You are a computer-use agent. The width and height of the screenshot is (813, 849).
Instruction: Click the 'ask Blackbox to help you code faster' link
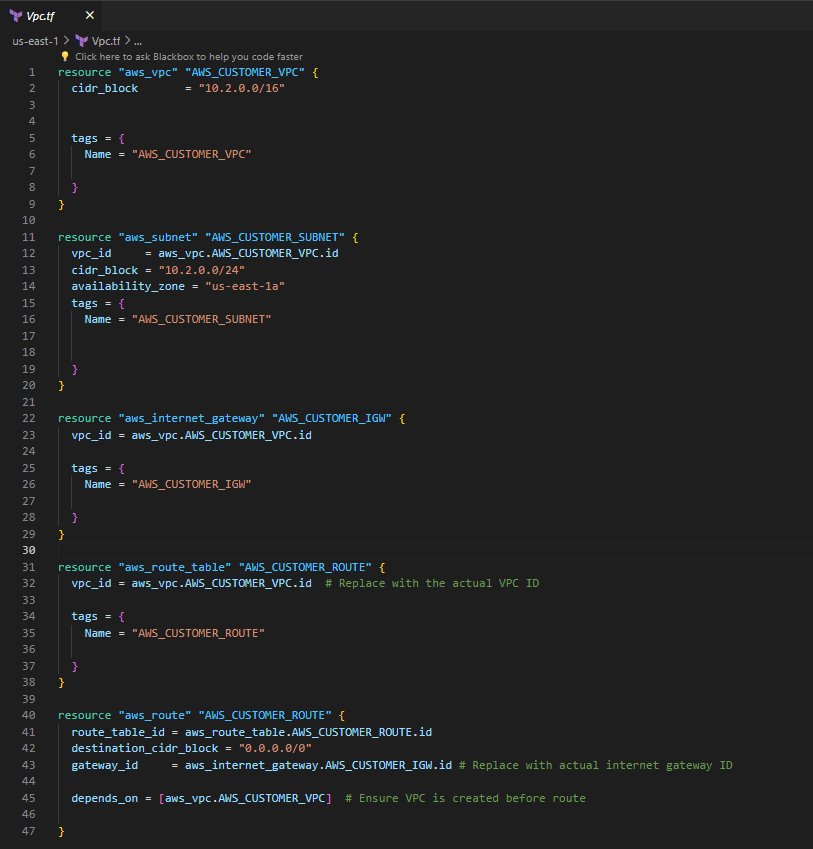pyautogui.click(x=189, y=57)
